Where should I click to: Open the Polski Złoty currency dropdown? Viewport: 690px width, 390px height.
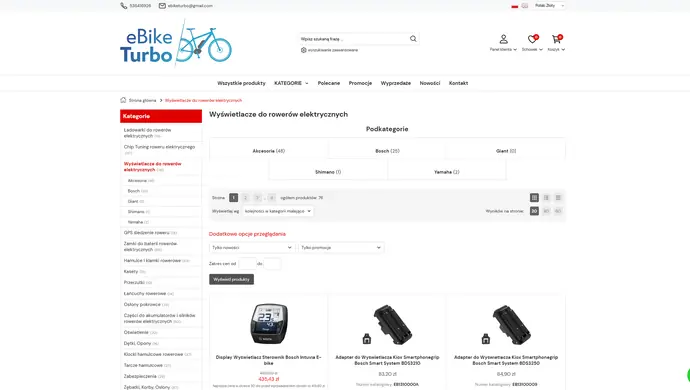[549, 6]
